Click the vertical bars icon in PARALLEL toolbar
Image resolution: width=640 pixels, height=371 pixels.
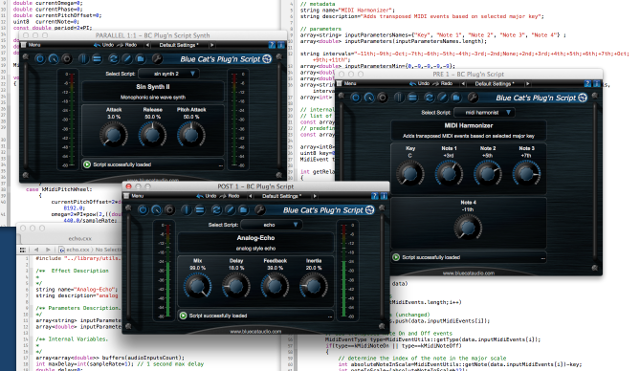pyautogui.click(x=83, y=59)
